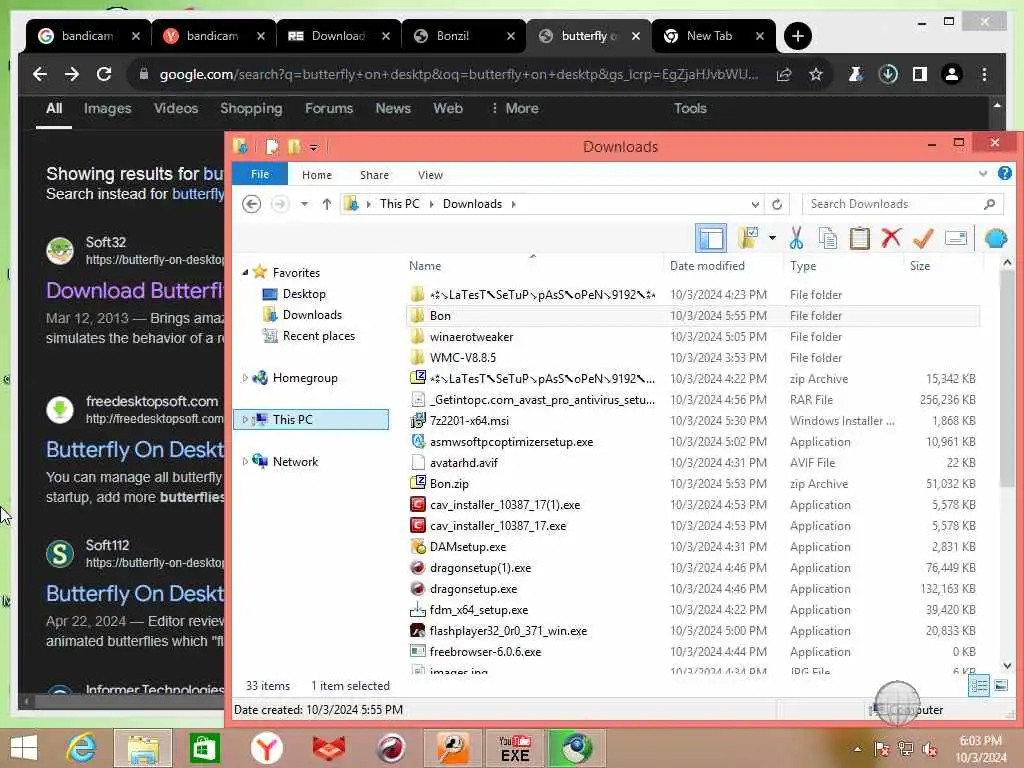Switch to large icons view in status bar
1024x768 pixels.
point(1000,686)
